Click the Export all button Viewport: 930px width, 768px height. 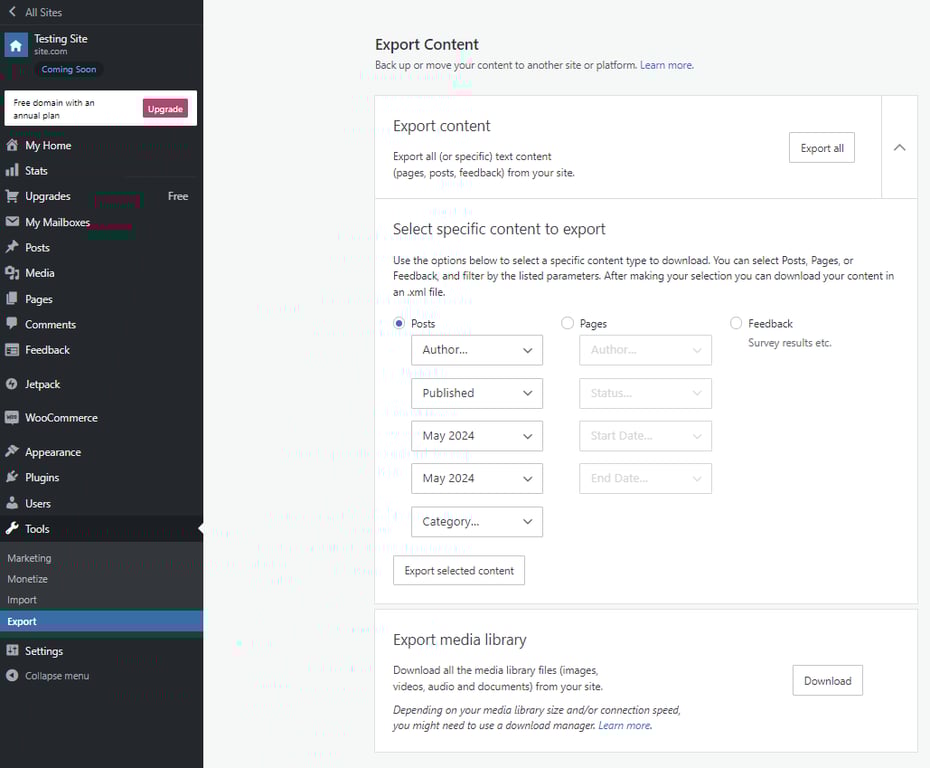(x=821, y=147)
